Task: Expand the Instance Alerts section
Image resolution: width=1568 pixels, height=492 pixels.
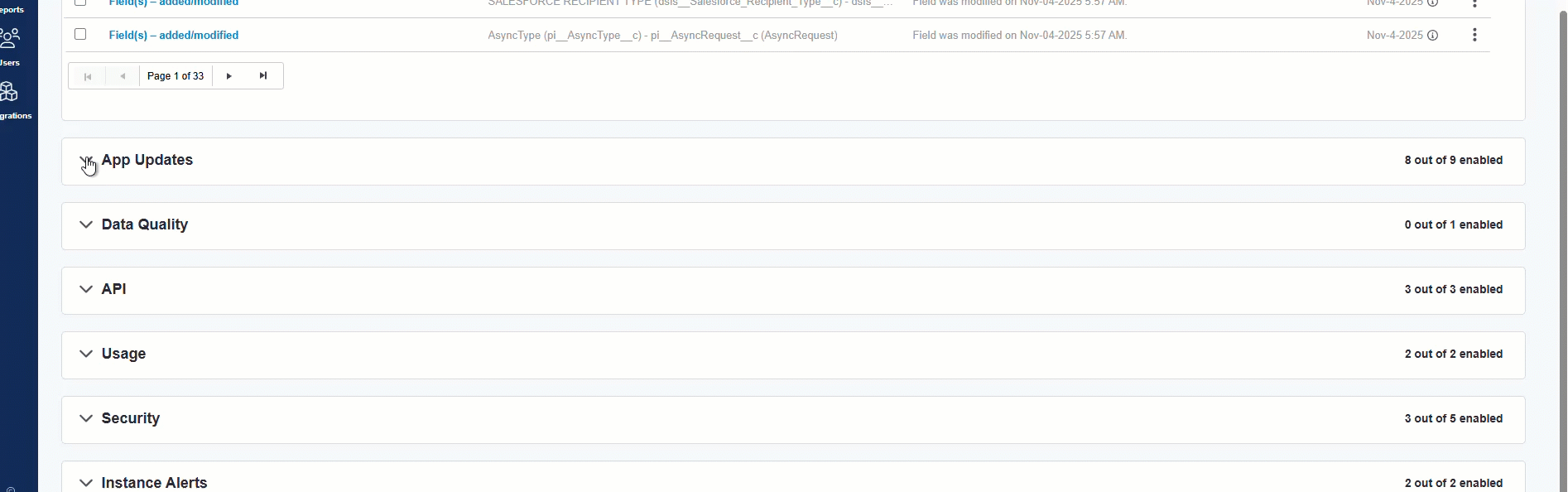Action: pyautogui.click(x=86, y=483)
